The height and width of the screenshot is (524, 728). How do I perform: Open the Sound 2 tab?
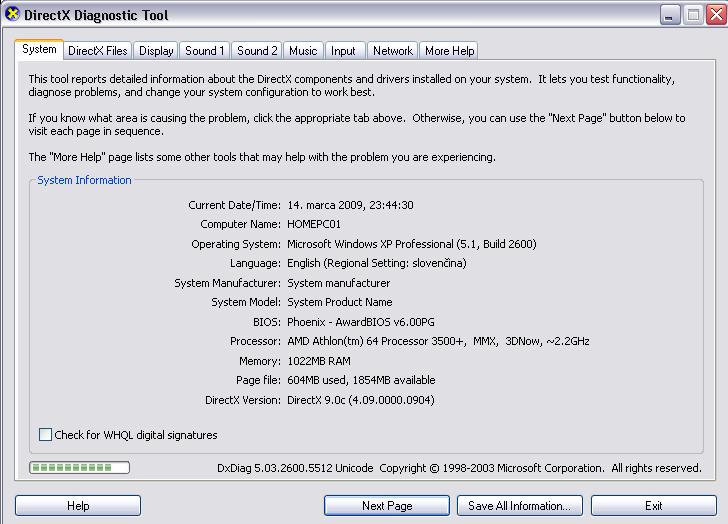257,51
